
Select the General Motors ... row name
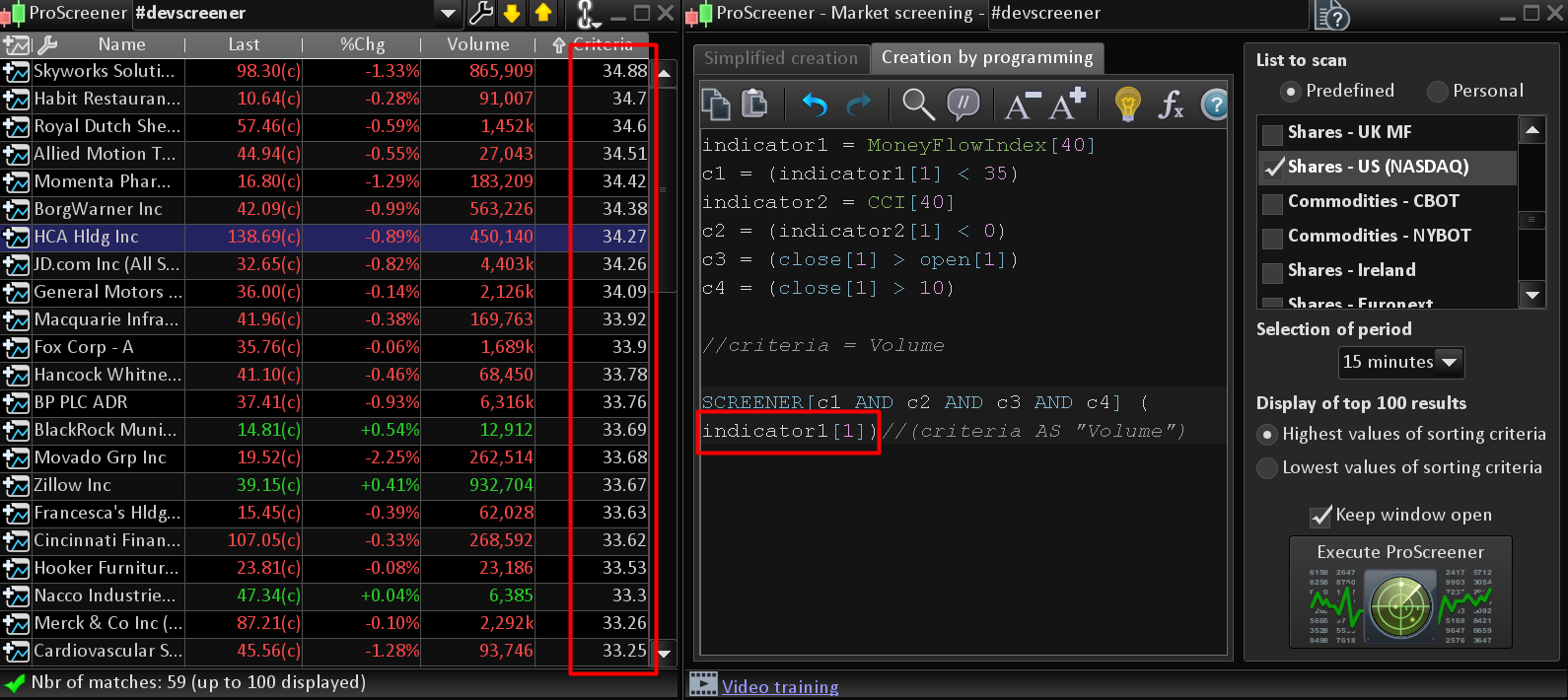[107, 292]
